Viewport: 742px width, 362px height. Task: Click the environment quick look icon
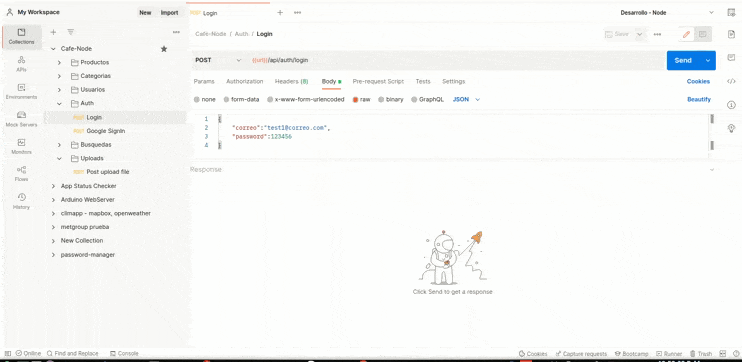(x=731, y=13)
